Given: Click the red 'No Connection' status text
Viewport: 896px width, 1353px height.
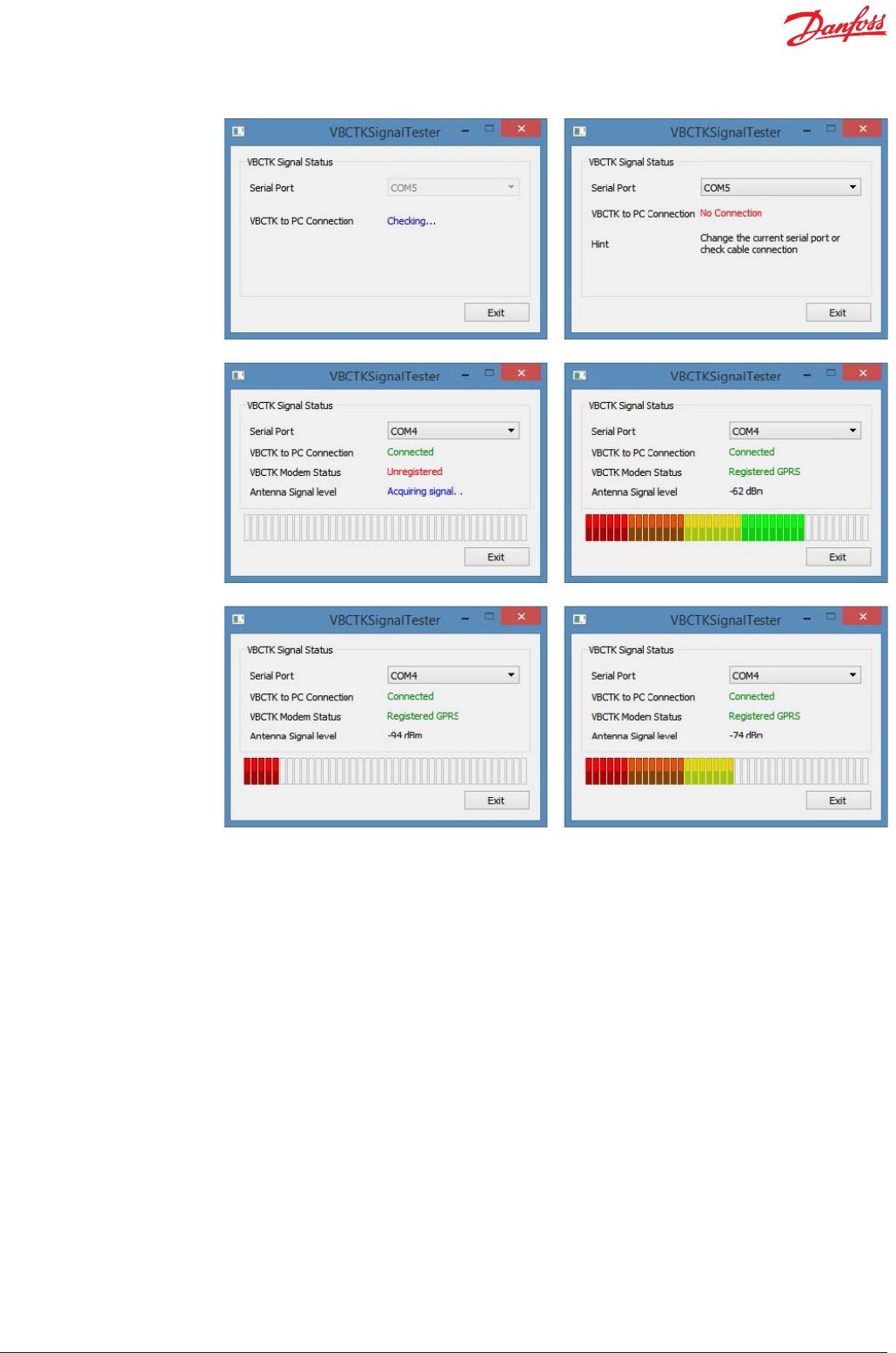Looking at the screenshot, I should (x=731, y=213).
